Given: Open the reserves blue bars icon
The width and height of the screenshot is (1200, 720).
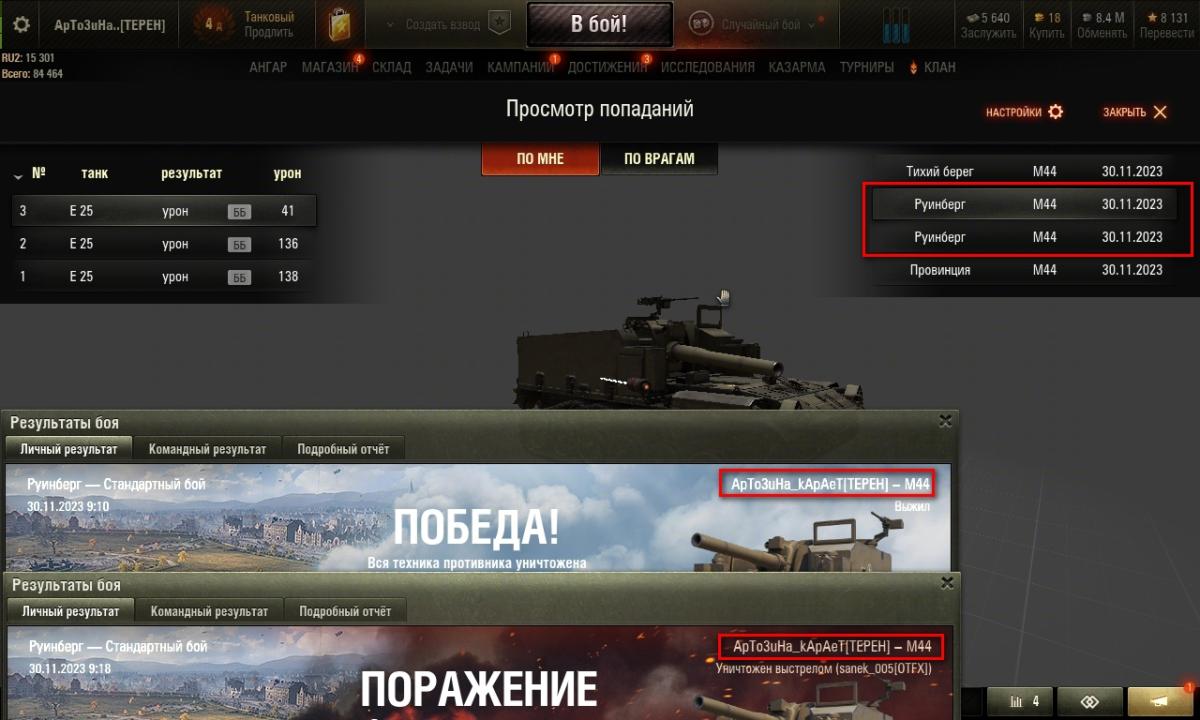Looking at the screenshot, I should (897, 24).
